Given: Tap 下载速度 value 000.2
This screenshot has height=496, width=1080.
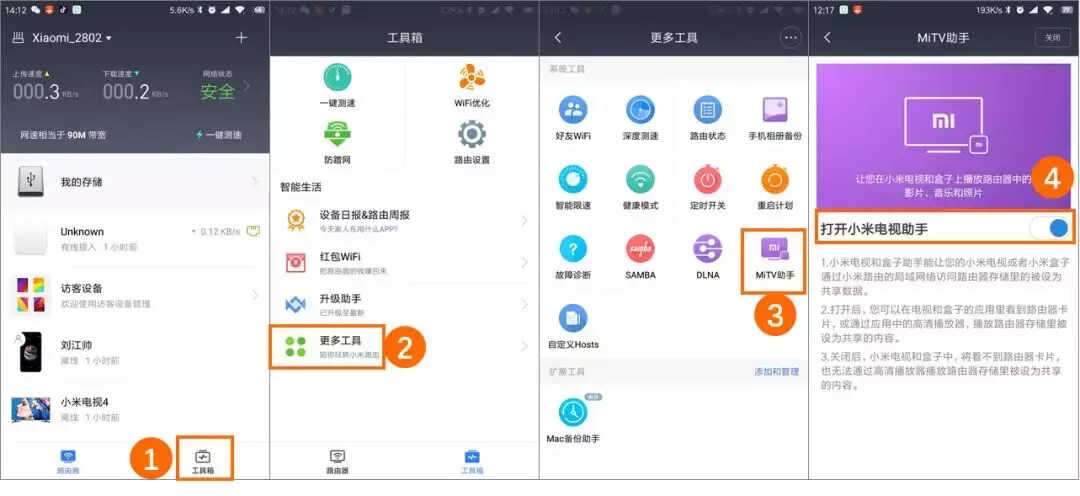Looking at the screenshot, I should pyautogui.click(x=126, y=92).
